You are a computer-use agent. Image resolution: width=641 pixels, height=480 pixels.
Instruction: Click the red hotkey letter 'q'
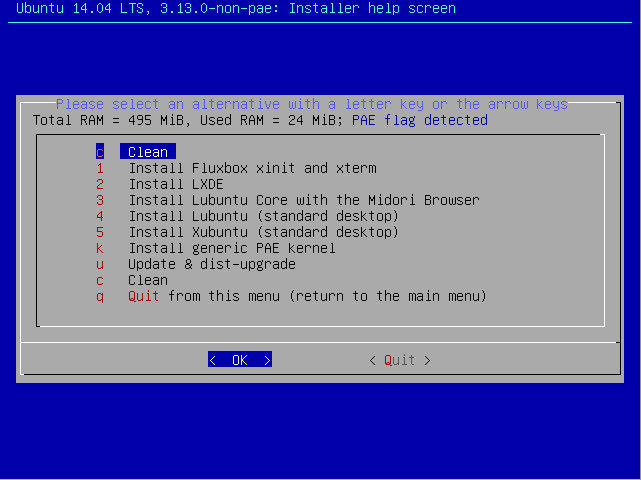coord(100,297)
